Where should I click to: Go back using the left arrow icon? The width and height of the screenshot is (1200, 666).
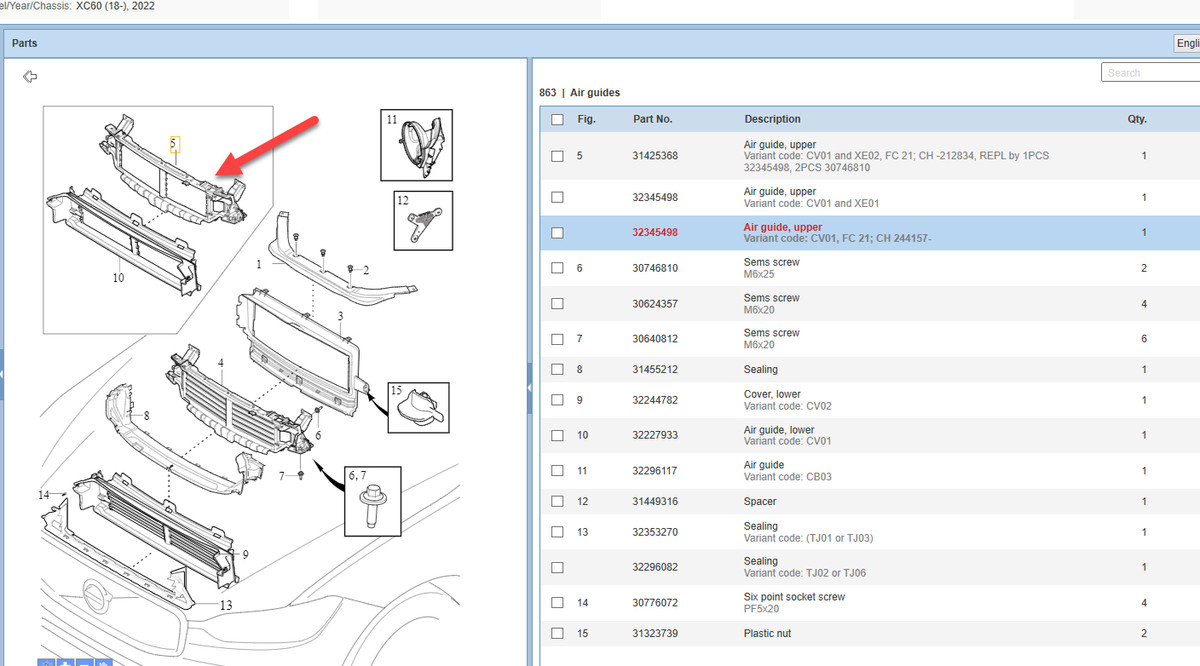point(30,77)
